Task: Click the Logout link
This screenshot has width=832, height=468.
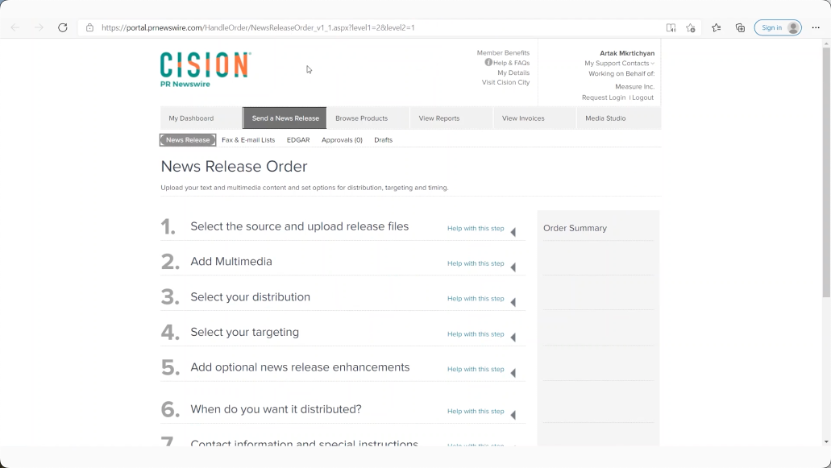Action: pyautogui.click(x=643, y=97)
